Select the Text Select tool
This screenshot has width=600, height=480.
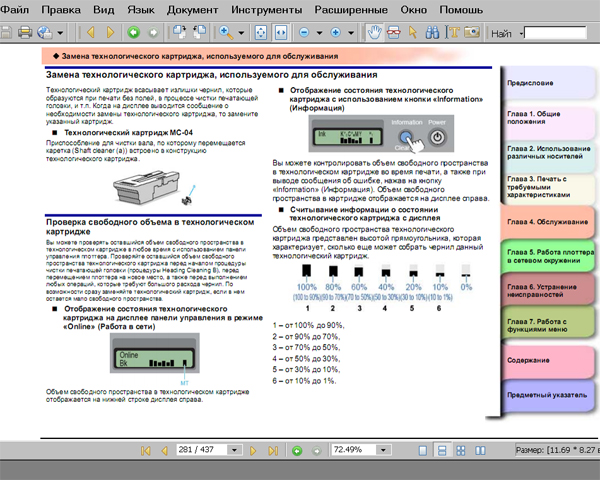452,33
